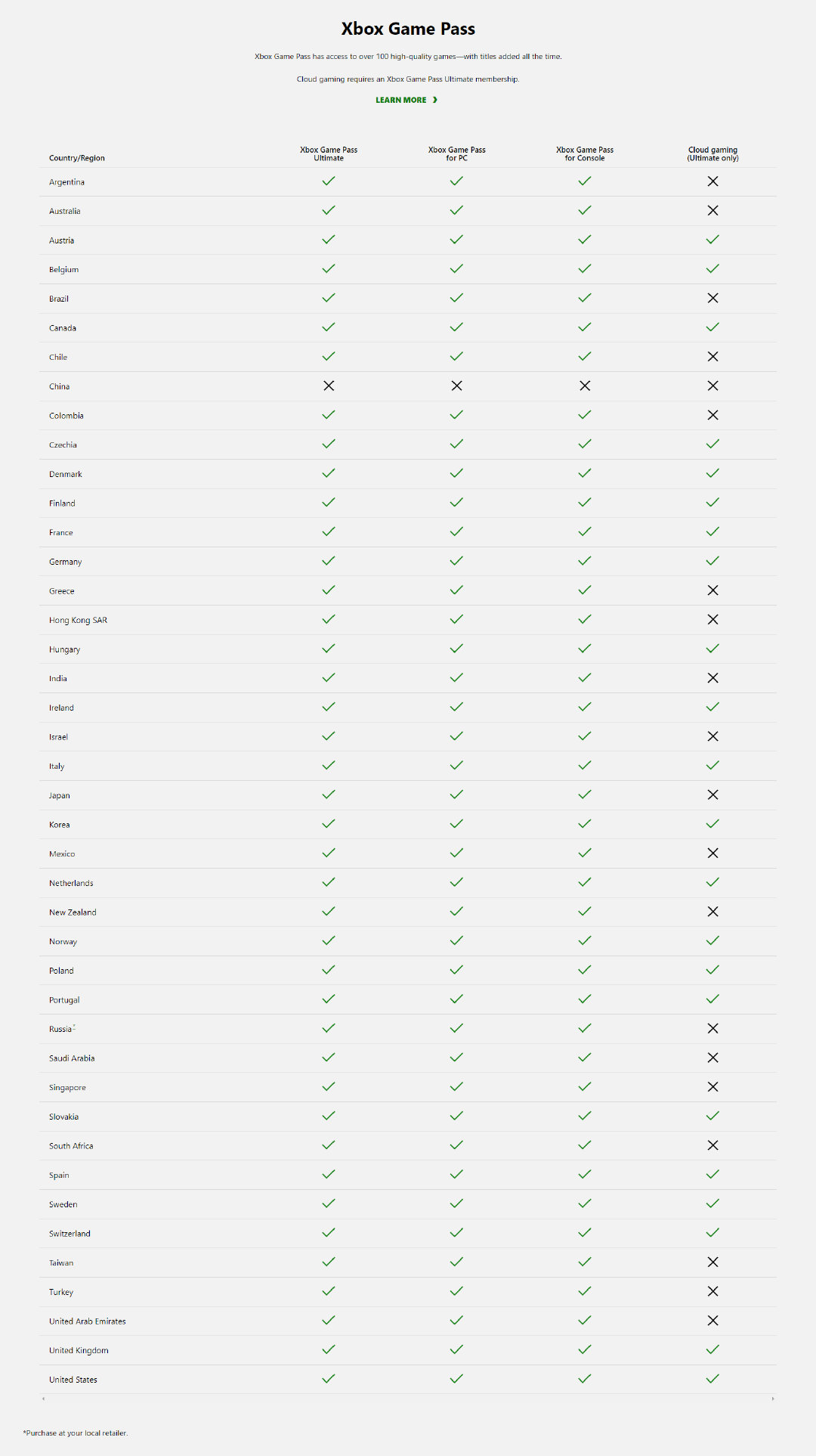Click Germany's Game Pass Ultimate checkmark

329,561
